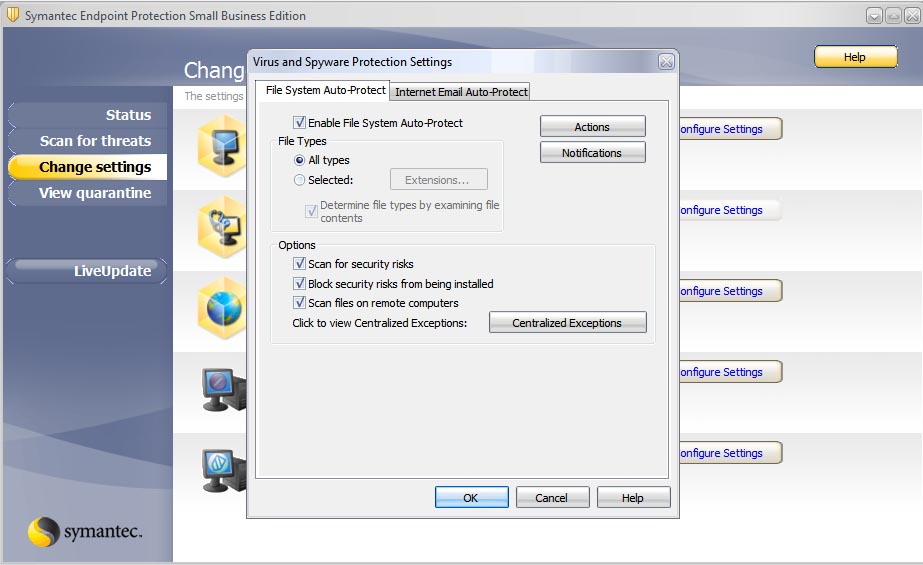
Task: Click second Configure Settings button in main window
Action: pyautogui.click(x=730, y=210)
